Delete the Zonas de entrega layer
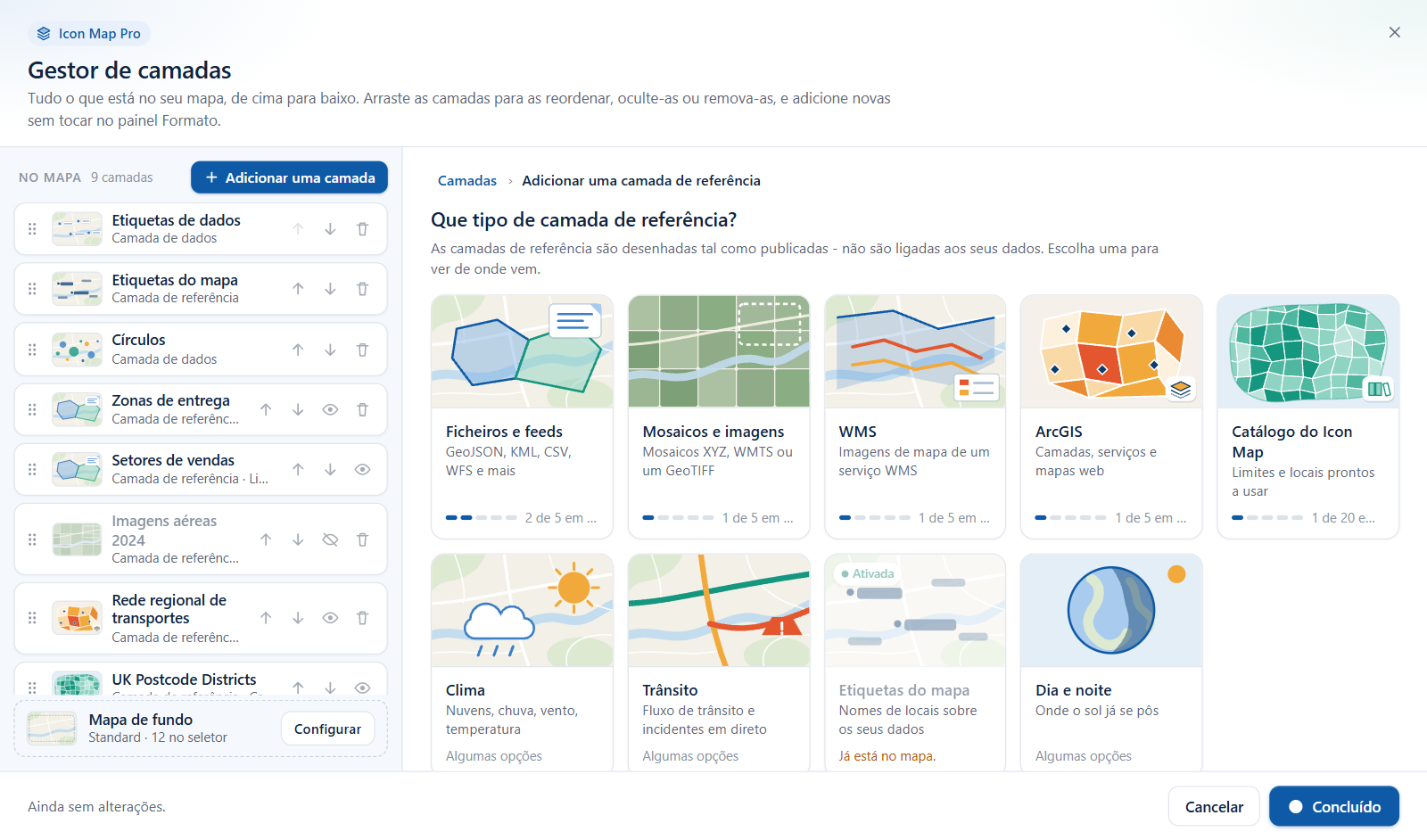The image size is (1427, 840). click(x=362, y=410)
